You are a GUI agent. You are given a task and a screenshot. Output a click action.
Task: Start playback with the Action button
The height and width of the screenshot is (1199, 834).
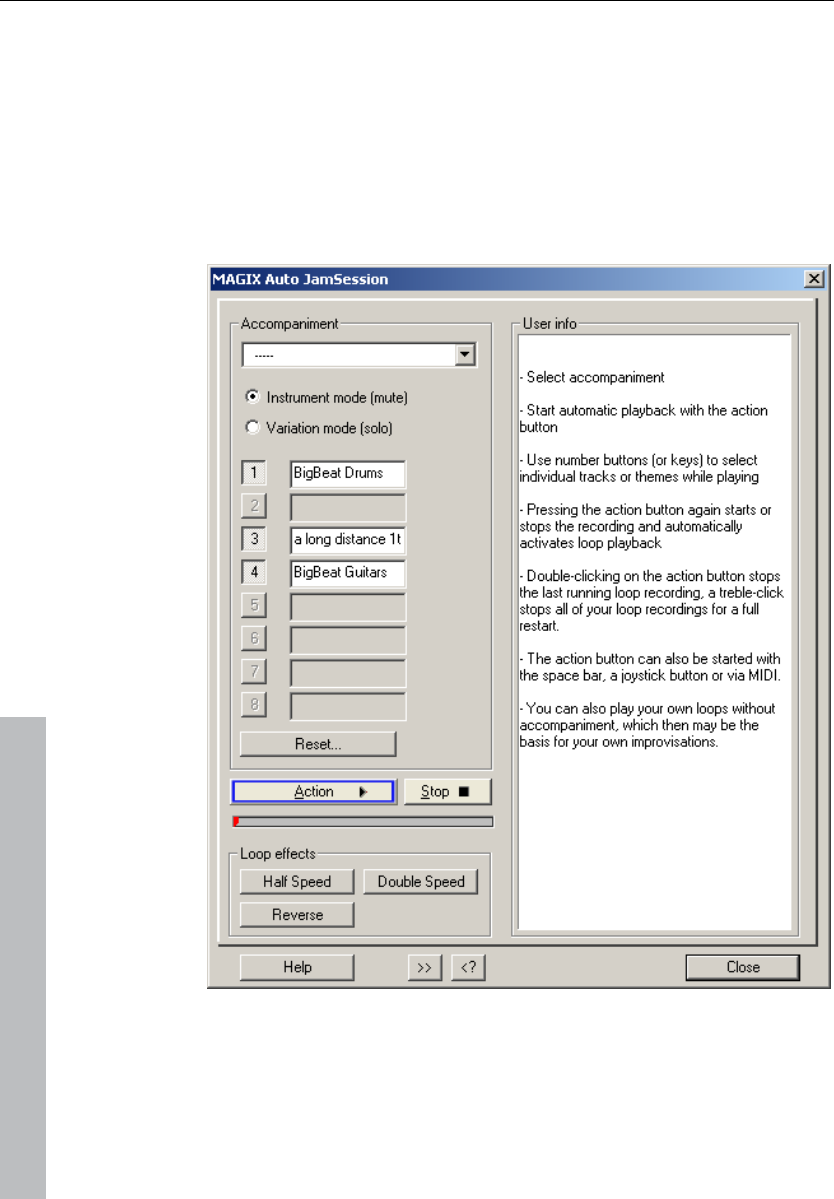pyautogui.click(x=313, y=791)
